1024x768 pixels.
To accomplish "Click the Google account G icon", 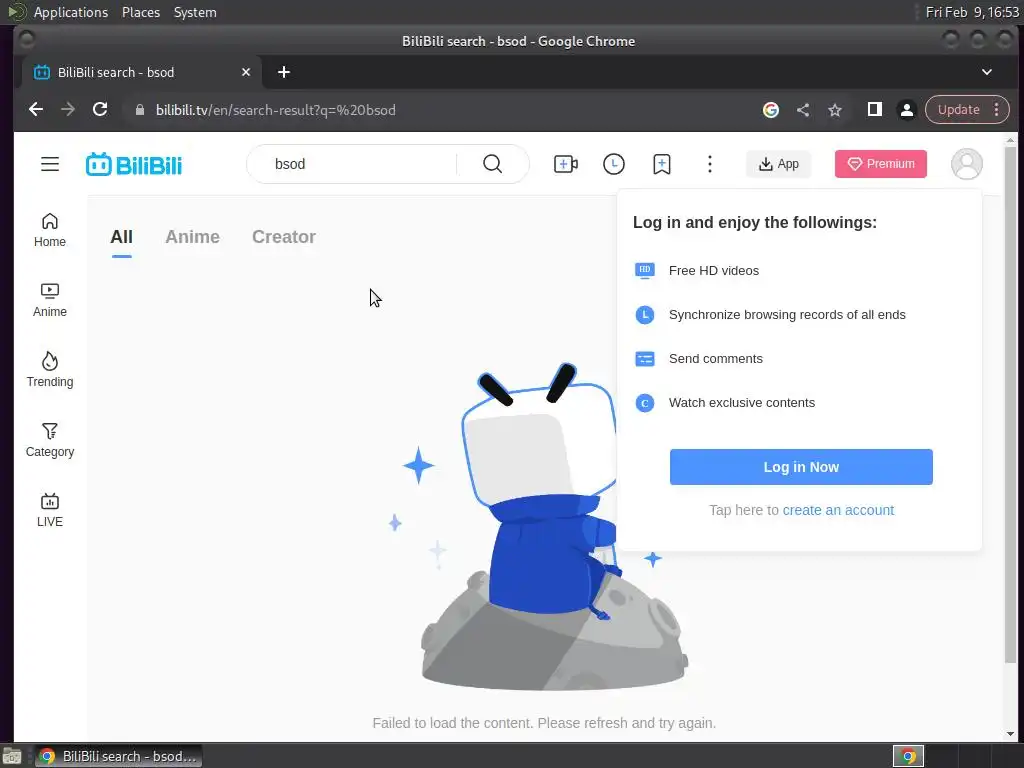I will [771, 110].
